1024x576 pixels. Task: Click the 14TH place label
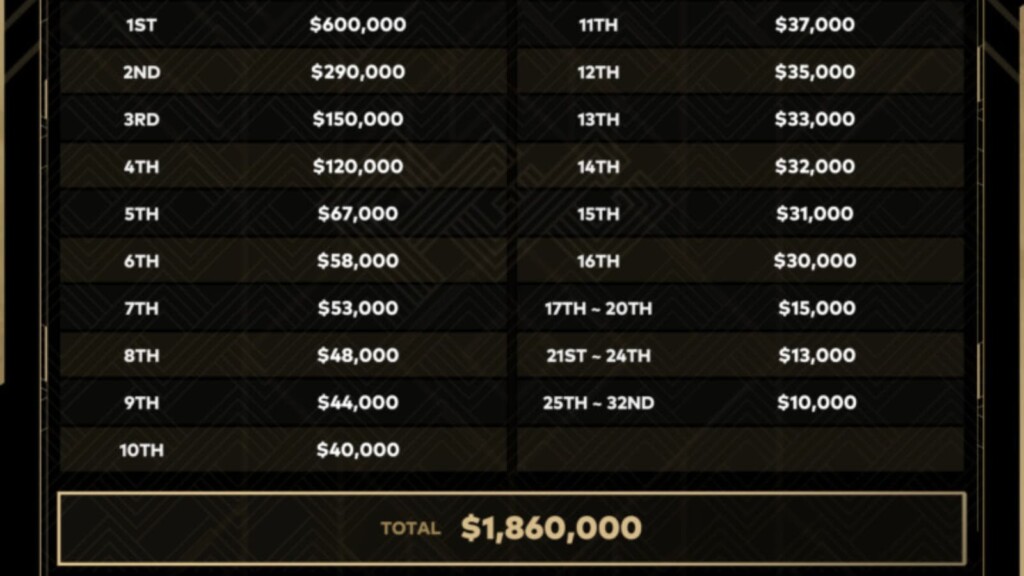click(598, 167)
